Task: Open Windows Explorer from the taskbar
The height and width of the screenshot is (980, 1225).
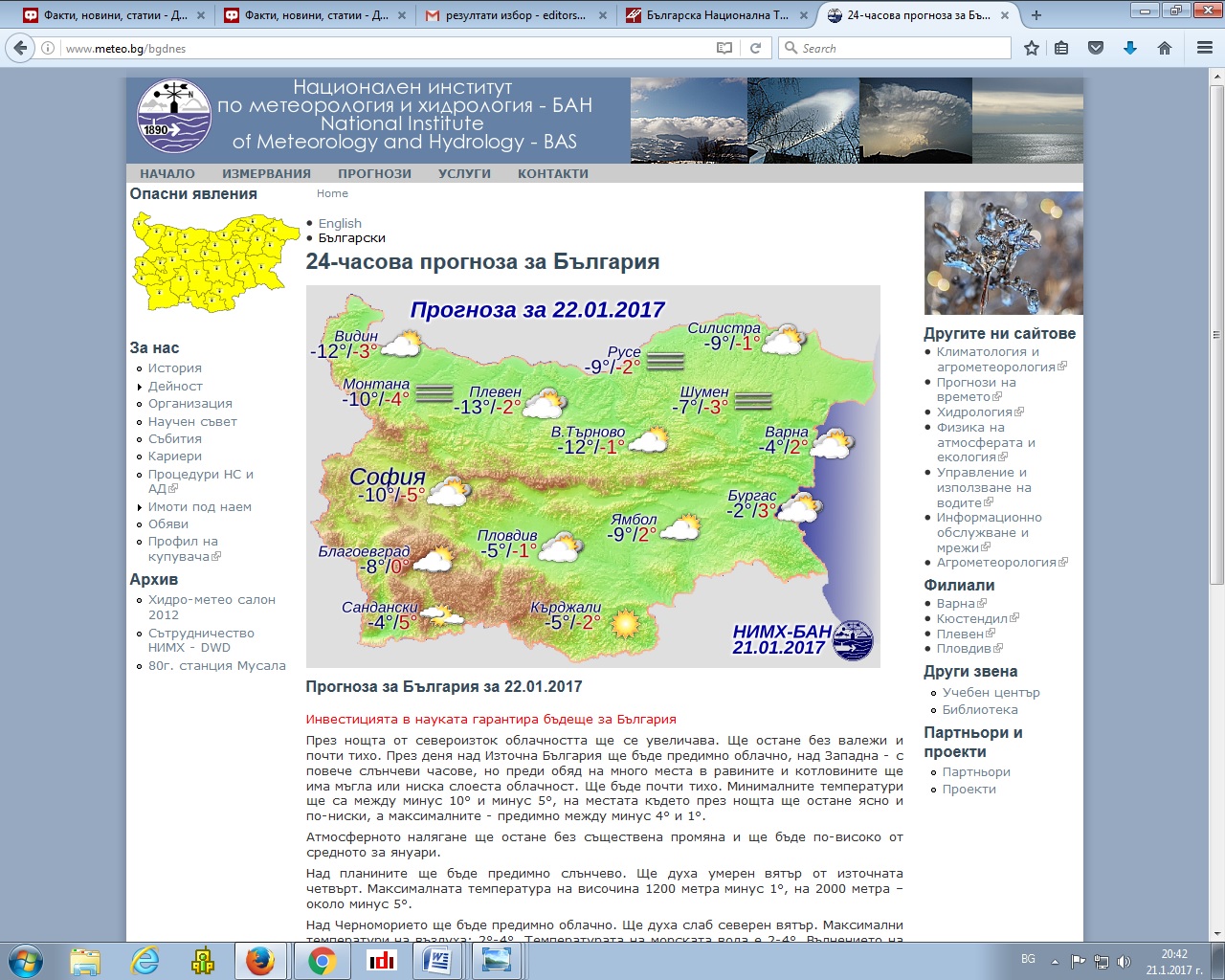Action: [x=85, y=961]
